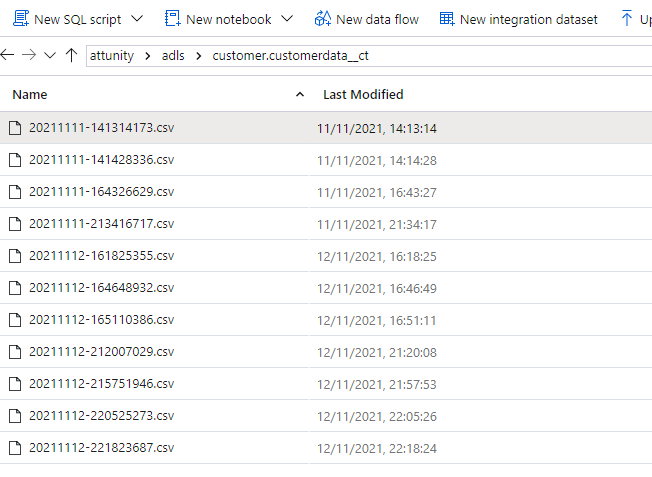Click the attunity breadcrumb link
The image size is (652, 477).
coord(111,56)
